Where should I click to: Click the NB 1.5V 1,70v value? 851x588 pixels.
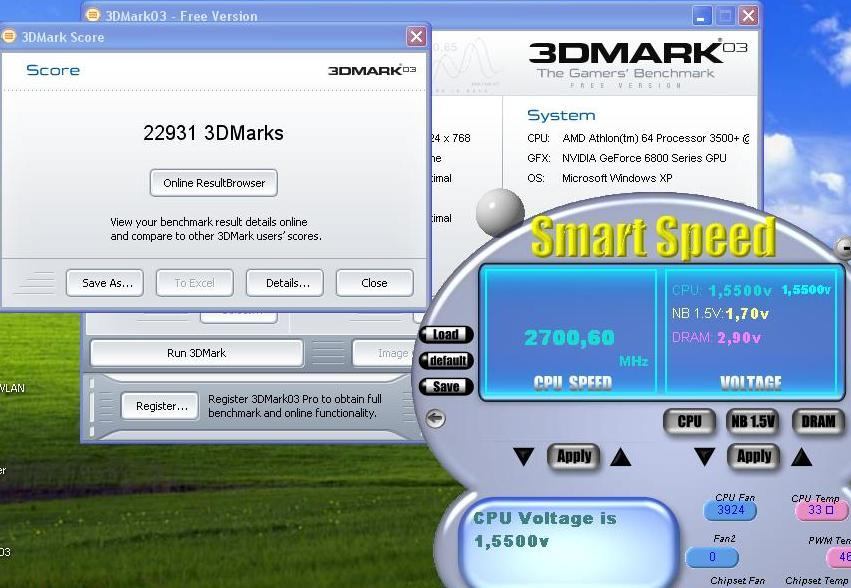(746, 314)
